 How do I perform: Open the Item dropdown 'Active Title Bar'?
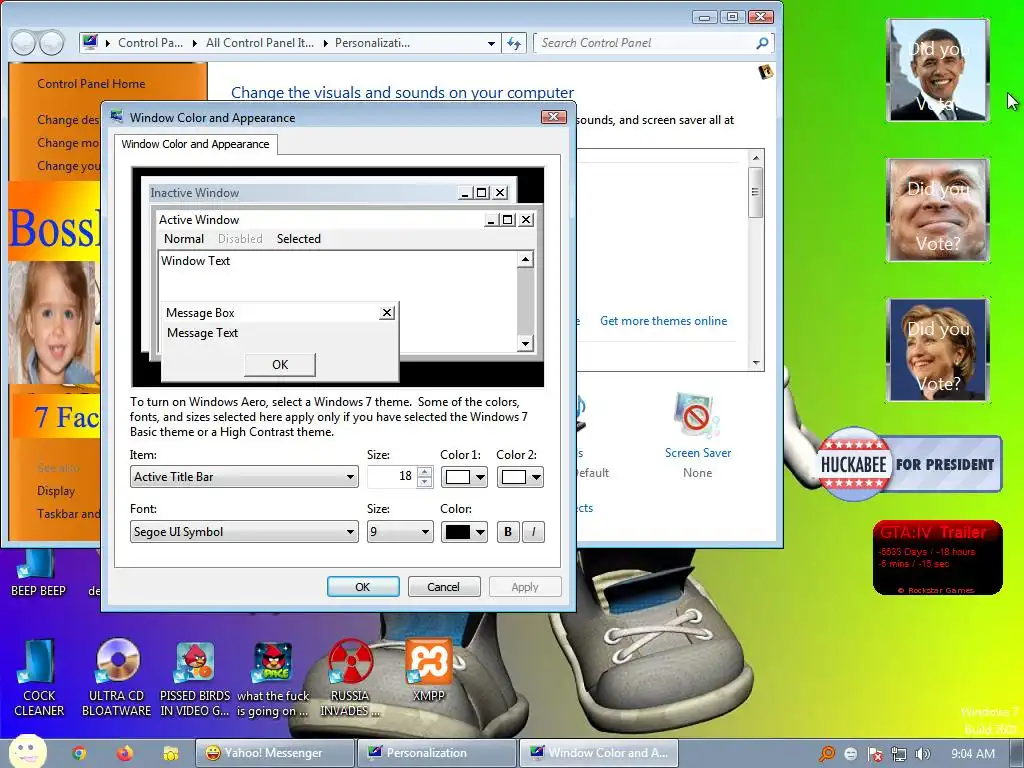pyautogui.click(x=244, y=477)
